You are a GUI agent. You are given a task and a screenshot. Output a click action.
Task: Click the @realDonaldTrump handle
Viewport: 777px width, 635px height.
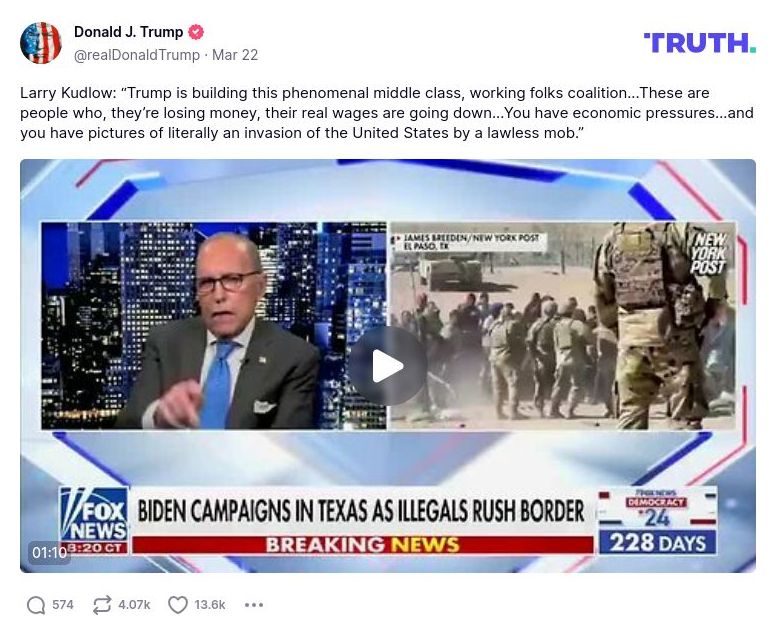coord(137,55)
